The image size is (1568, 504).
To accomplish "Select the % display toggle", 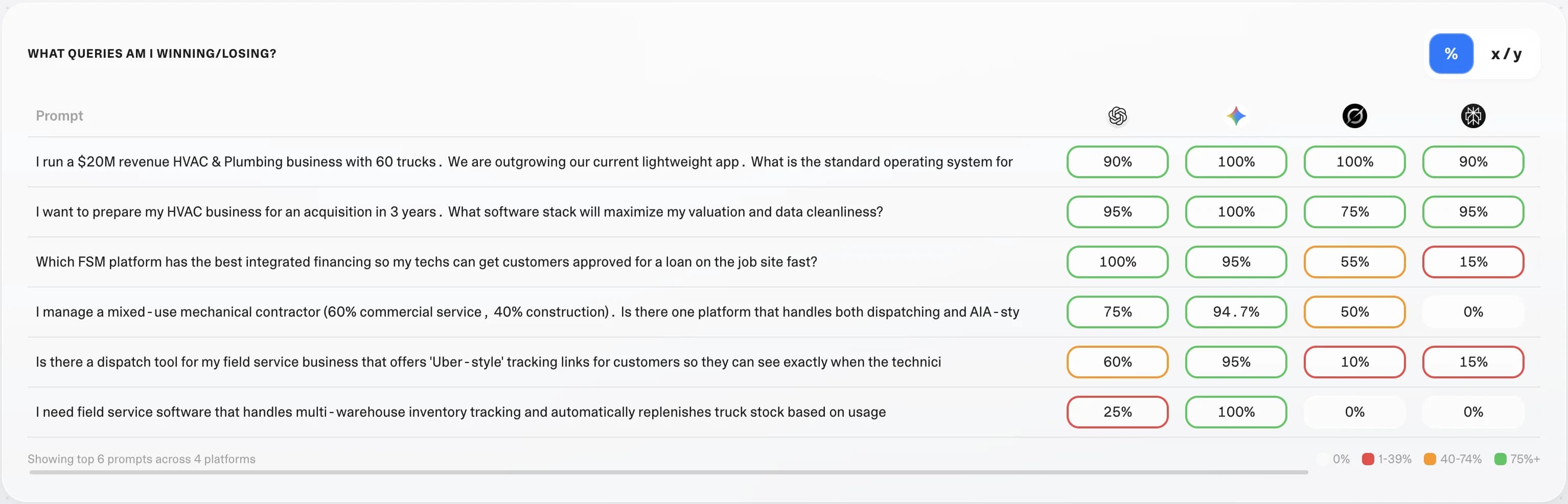I will click(1450, 54).
